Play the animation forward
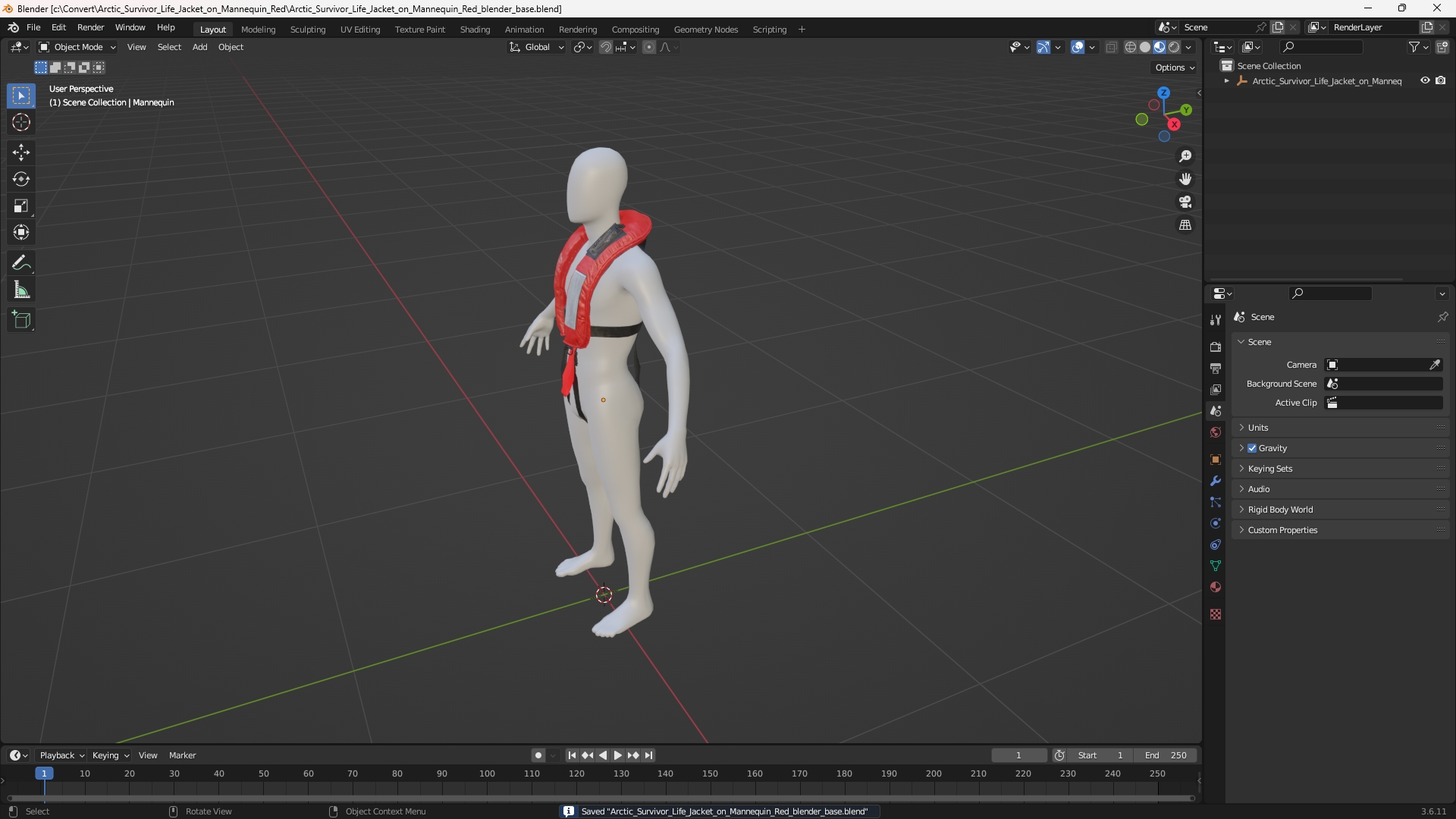Screen dimensions: 1456x819 (617, 755)
